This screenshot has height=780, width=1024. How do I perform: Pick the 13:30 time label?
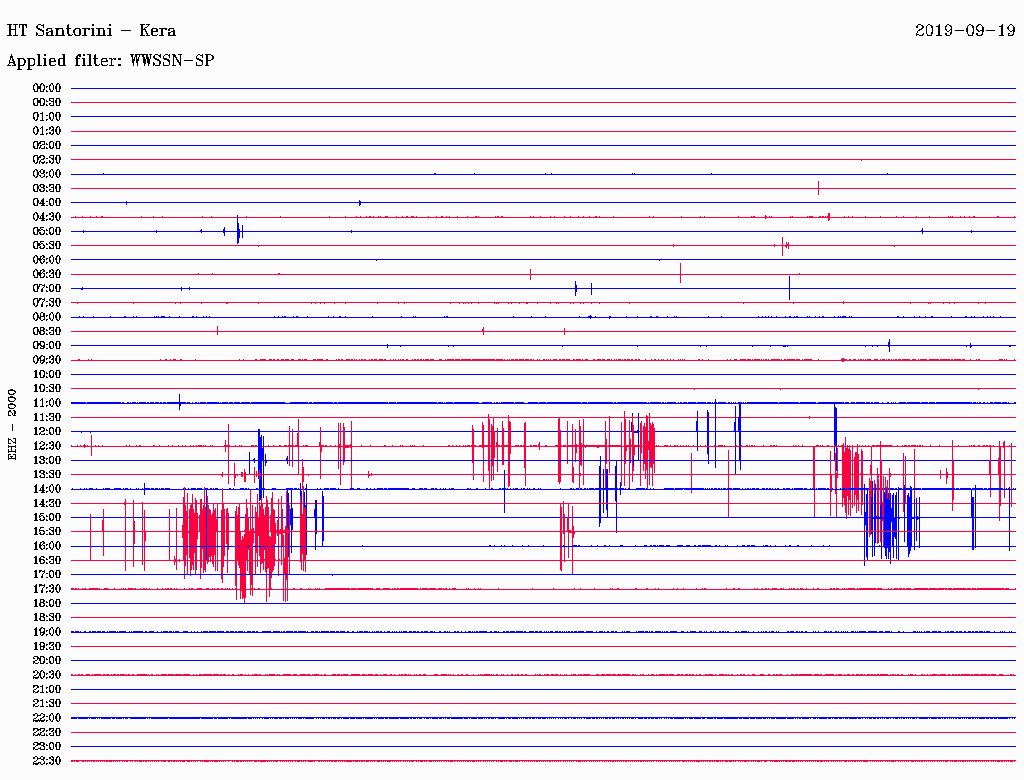coord(47,474)
